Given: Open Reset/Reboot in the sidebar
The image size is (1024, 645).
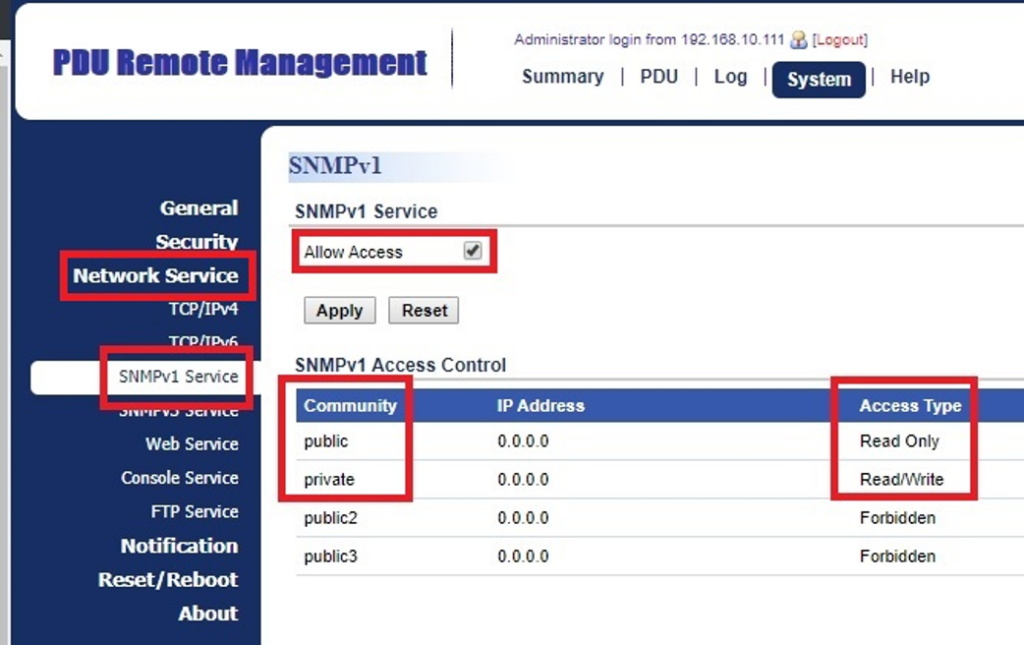Looking at the screenshot, I should (x=168, y=580).
